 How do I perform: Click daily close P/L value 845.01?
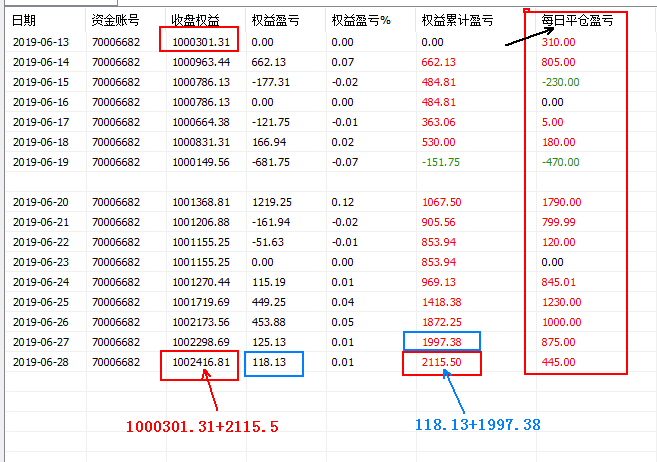click(559, 282)
